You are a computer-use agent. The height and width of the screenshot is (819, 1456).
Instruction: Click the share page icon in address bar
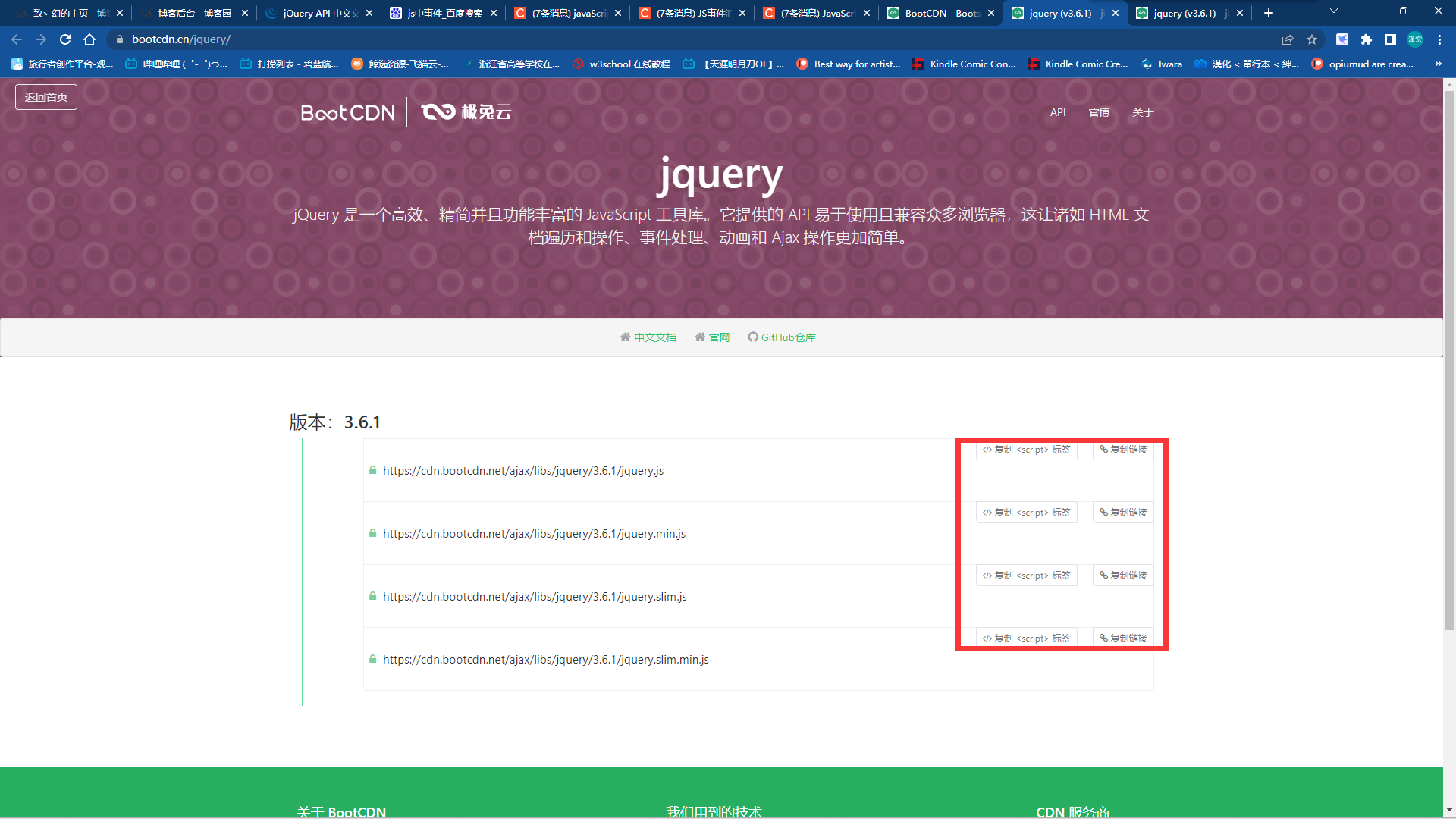point(1288,39)
